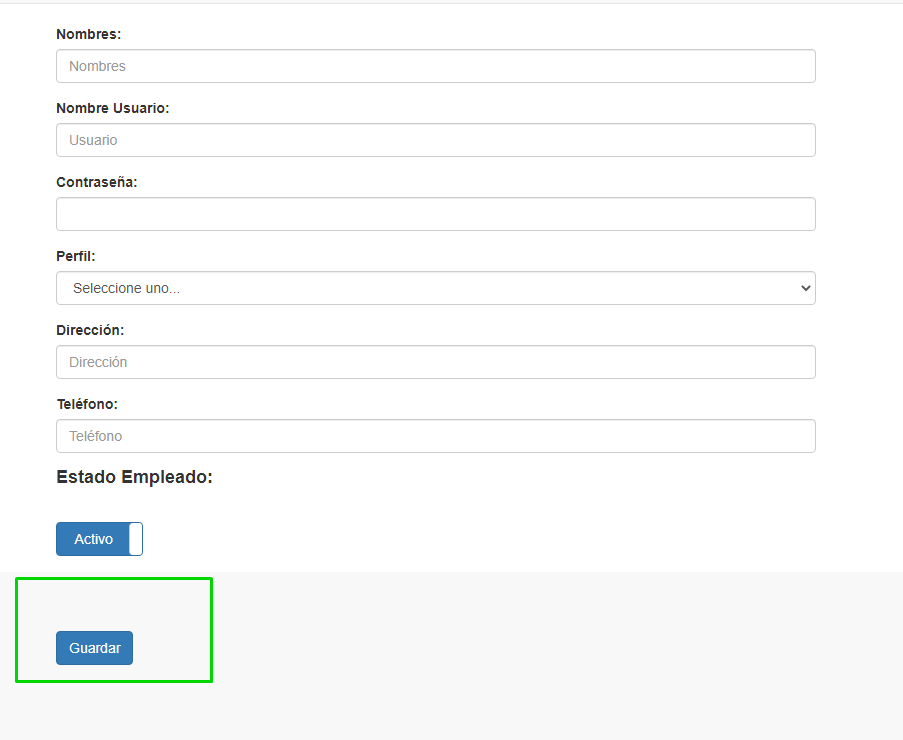Click the 'Estado Empleado:' heading
This screenshot has height=740, width=903.
pyautogui.click(x=134, y=477)
